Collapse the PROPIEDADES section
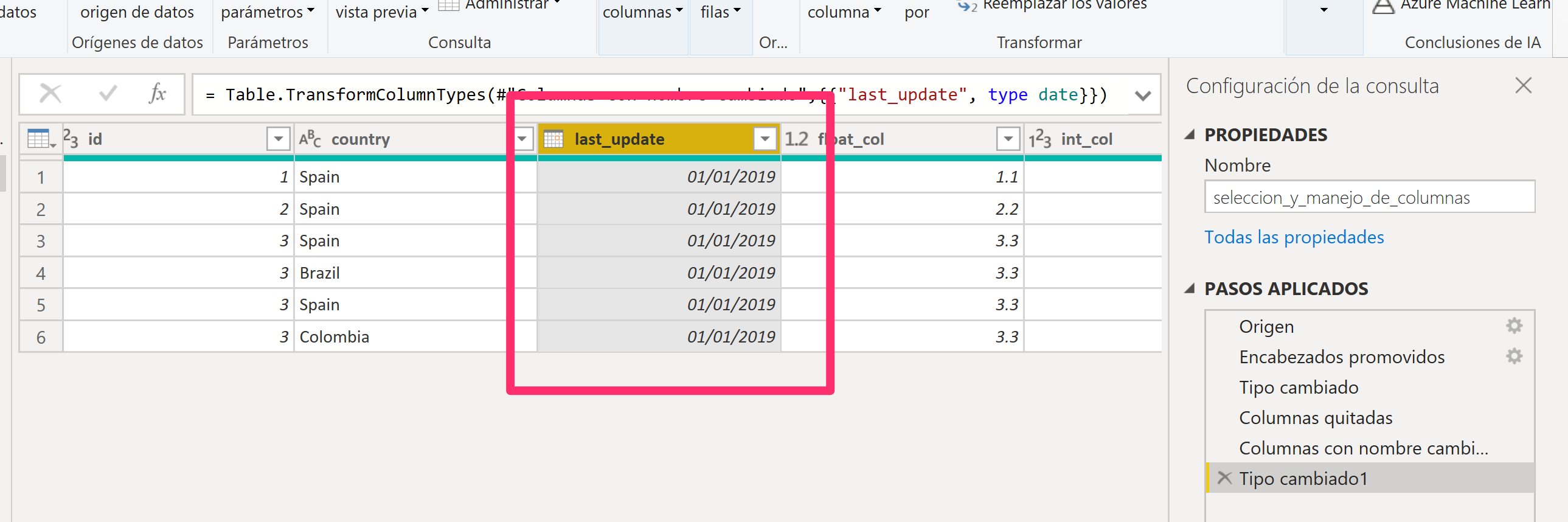This screenshot has height=522, width=1568. point(1190,134)
